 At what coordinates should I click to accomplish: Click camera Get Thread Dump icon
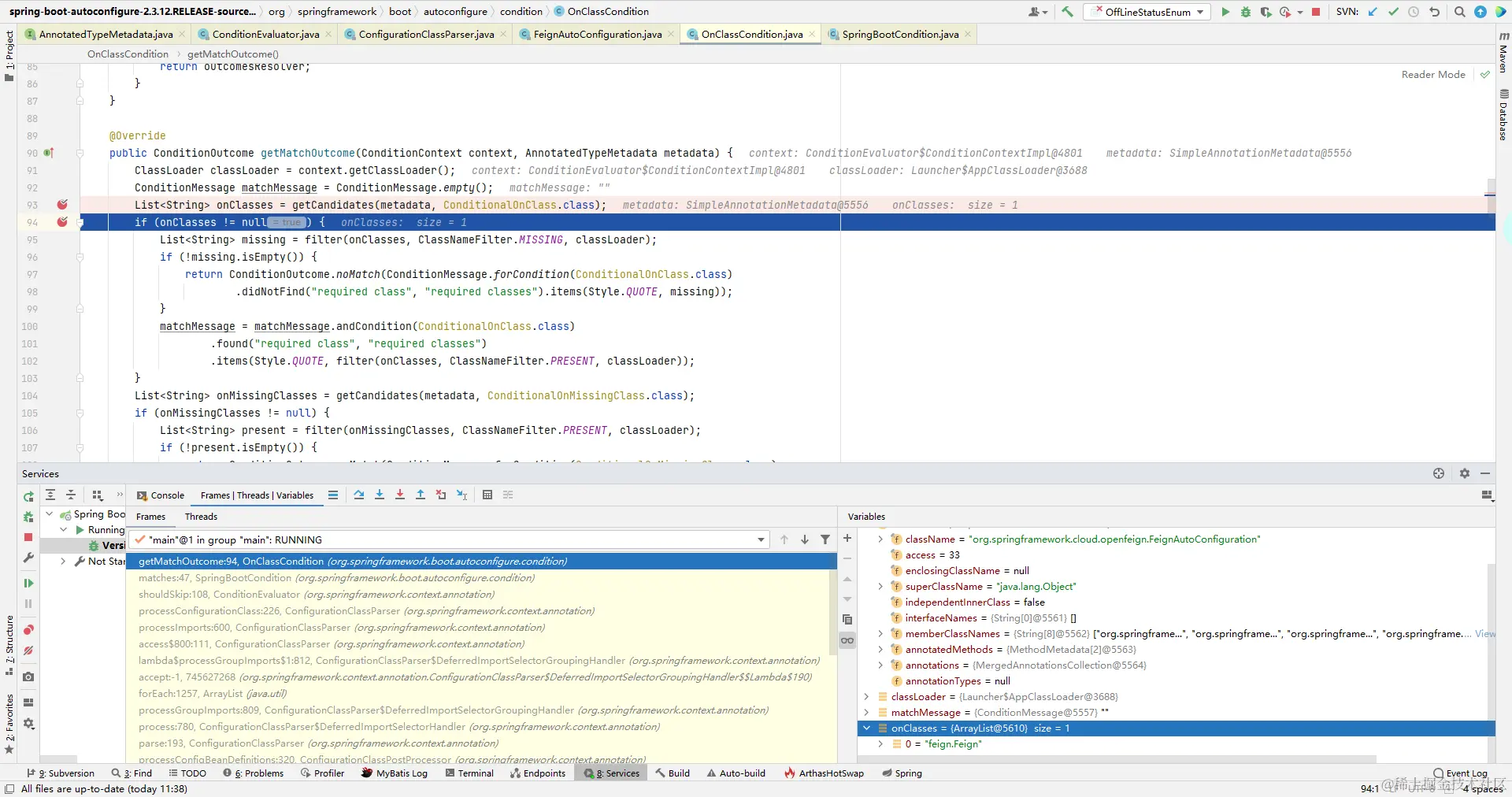tap(28, 677)
